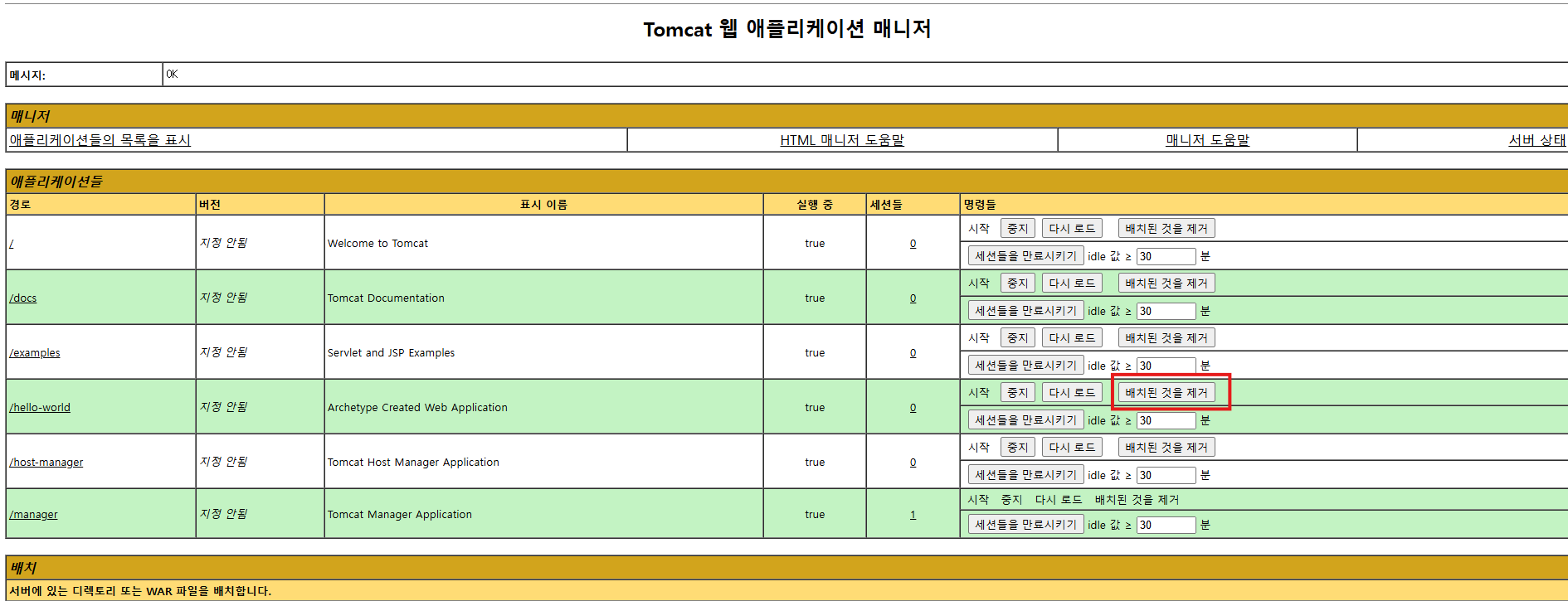Image resolution: width=1568 pixels, height=601 pixels.
Task: Click idle minutes field for /hello-world
Action: tap(1166, 420)
